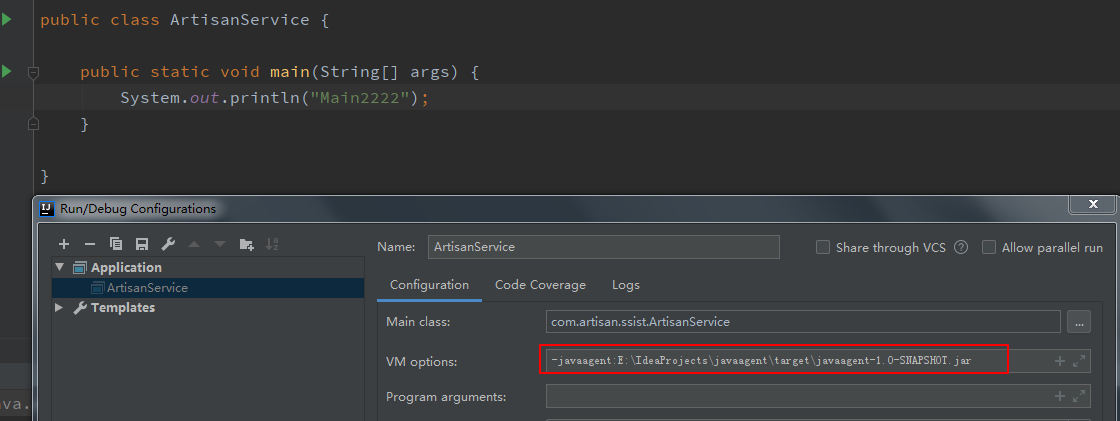The width and height of the screenshot is (1120, 421).
Task: Click the ArtisanService class name in code
Action: coord(240,20)
